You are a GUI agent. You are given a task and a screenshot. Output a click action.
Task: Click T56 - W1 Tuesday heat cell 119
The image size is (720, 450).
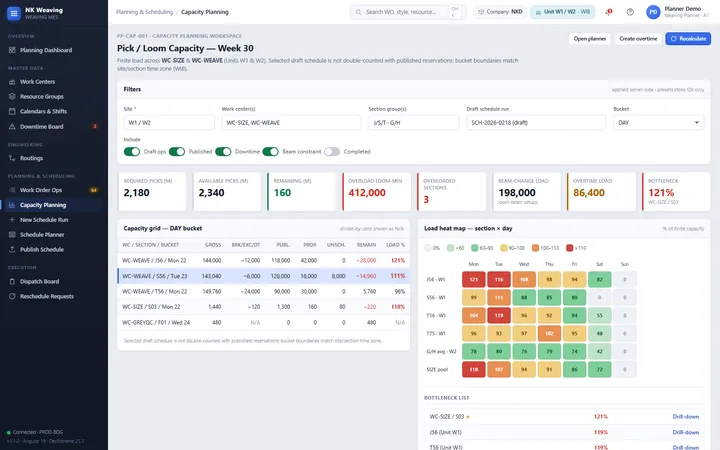(x=499, y=315)
